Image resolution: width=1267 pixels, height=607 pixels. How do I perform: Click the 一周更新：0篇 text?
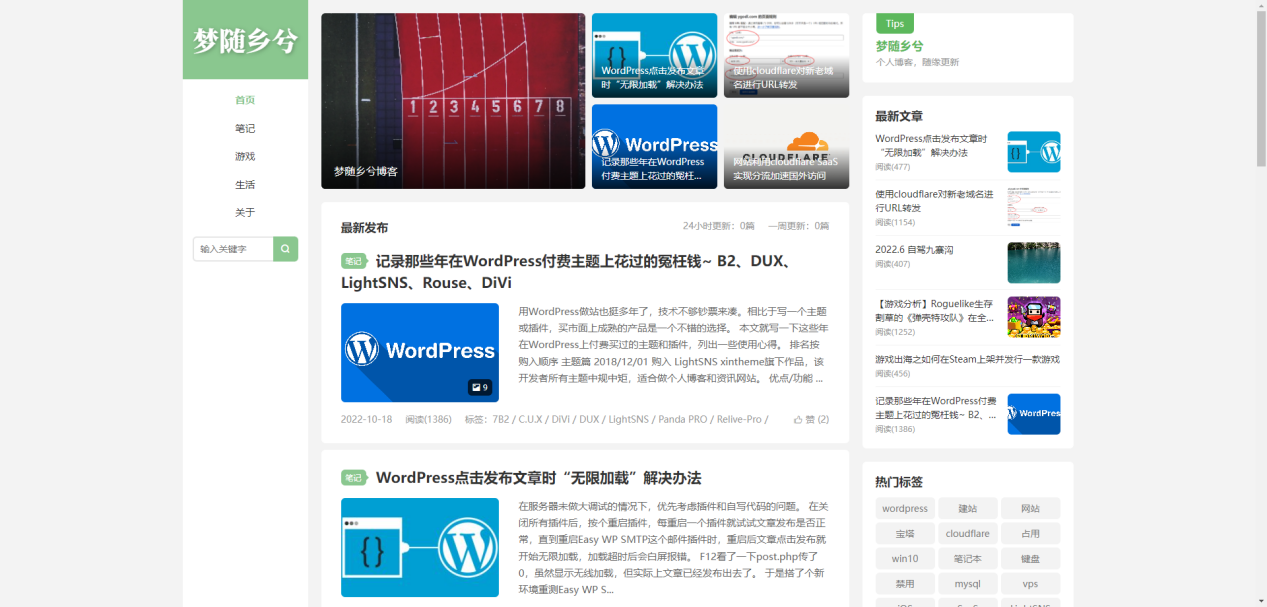click(797, 226)
